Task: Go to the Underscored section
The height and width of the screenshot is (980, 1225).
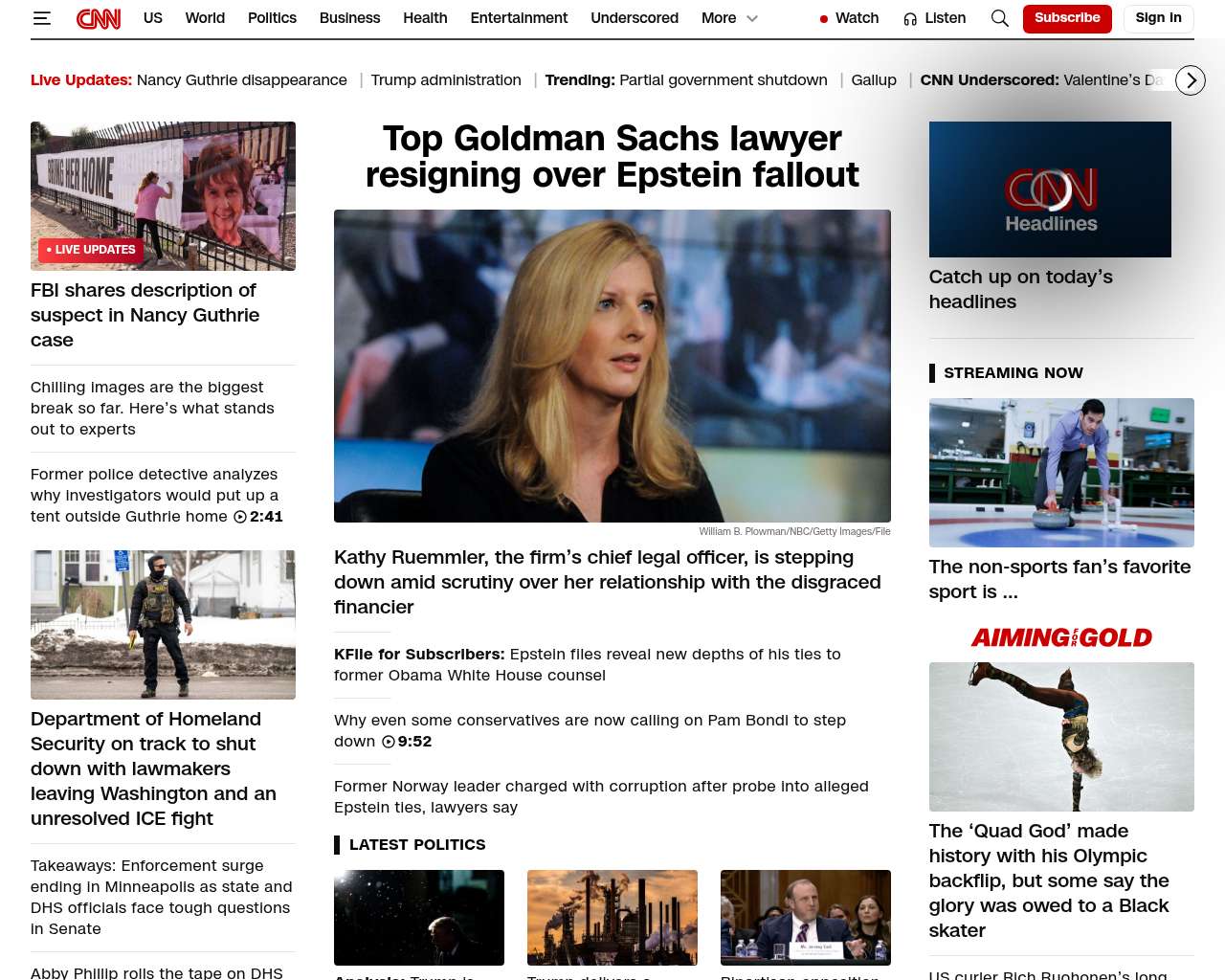Action: click(634, 18)
